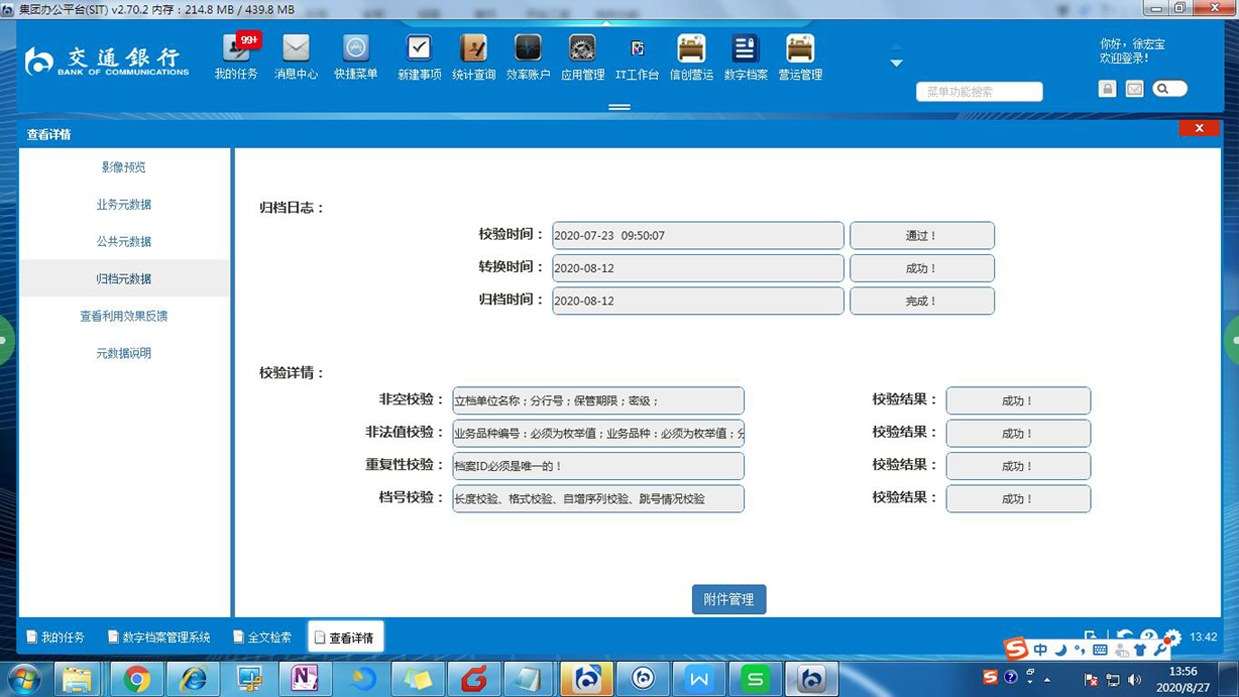The width and height of the screenshot is (1239, 697).
Task: Select 业务元数据 in the left sidebar
Action: tap(124, 205)
